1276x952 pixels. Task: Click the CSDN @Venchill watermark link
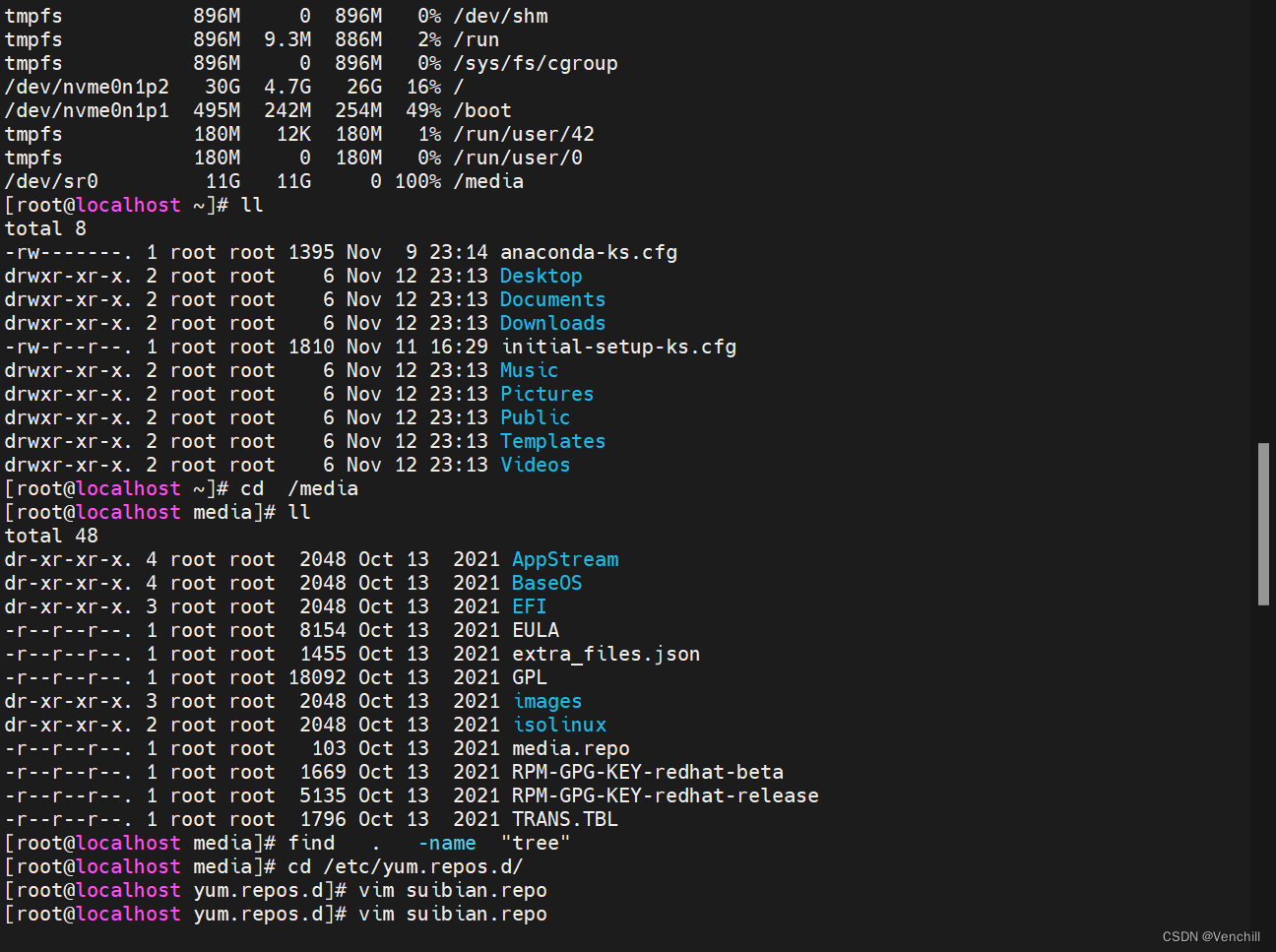[x=1210, y=936]
